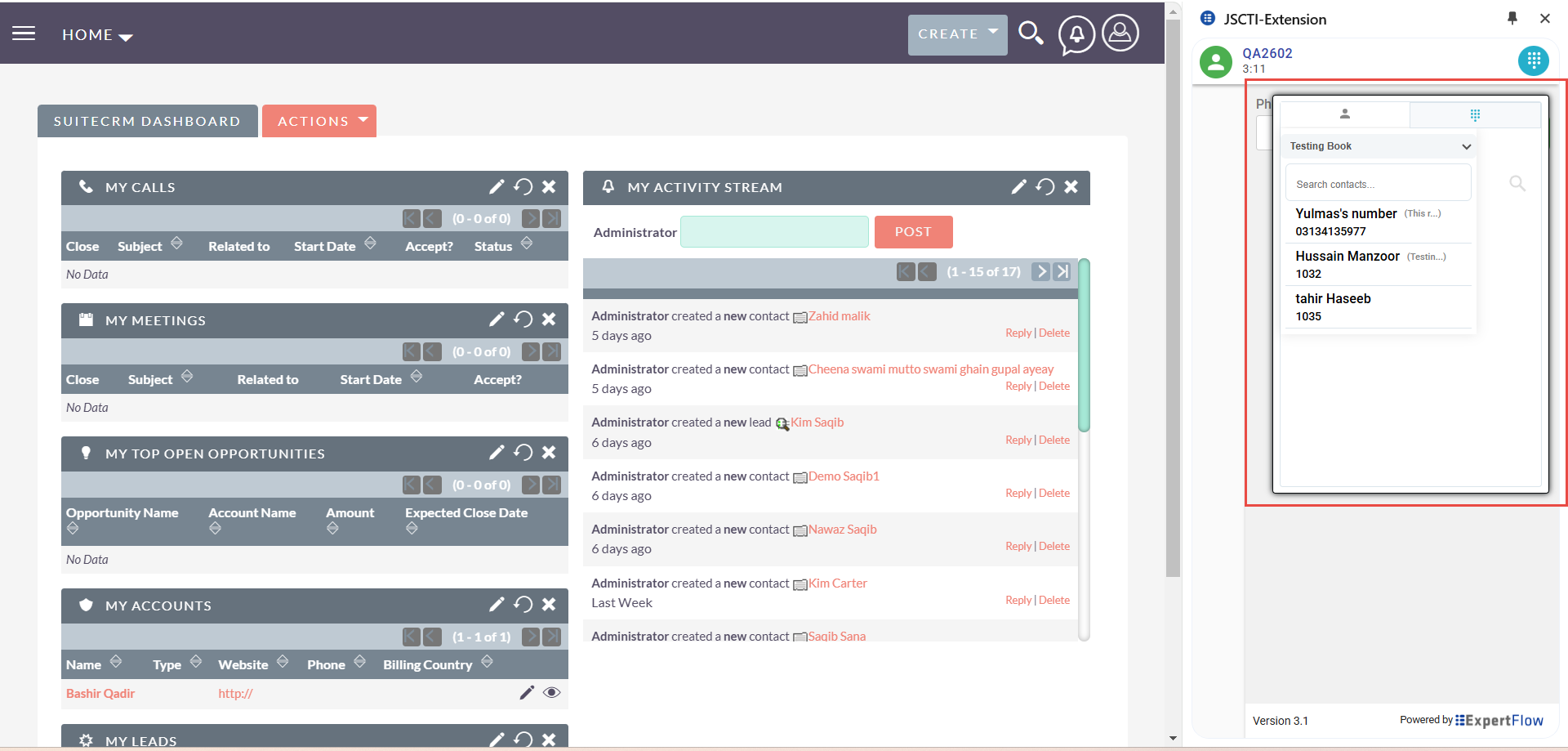The image size is (1568, 751).
Task: Pin the JSCTI-Extension panel
Action: click(1512, 18)
